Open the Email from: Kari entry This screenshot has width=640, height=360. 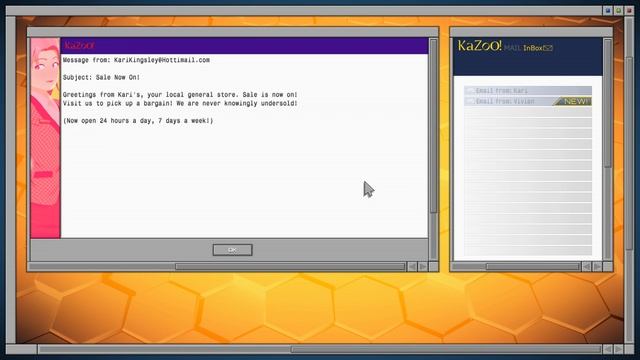(528, 90)
